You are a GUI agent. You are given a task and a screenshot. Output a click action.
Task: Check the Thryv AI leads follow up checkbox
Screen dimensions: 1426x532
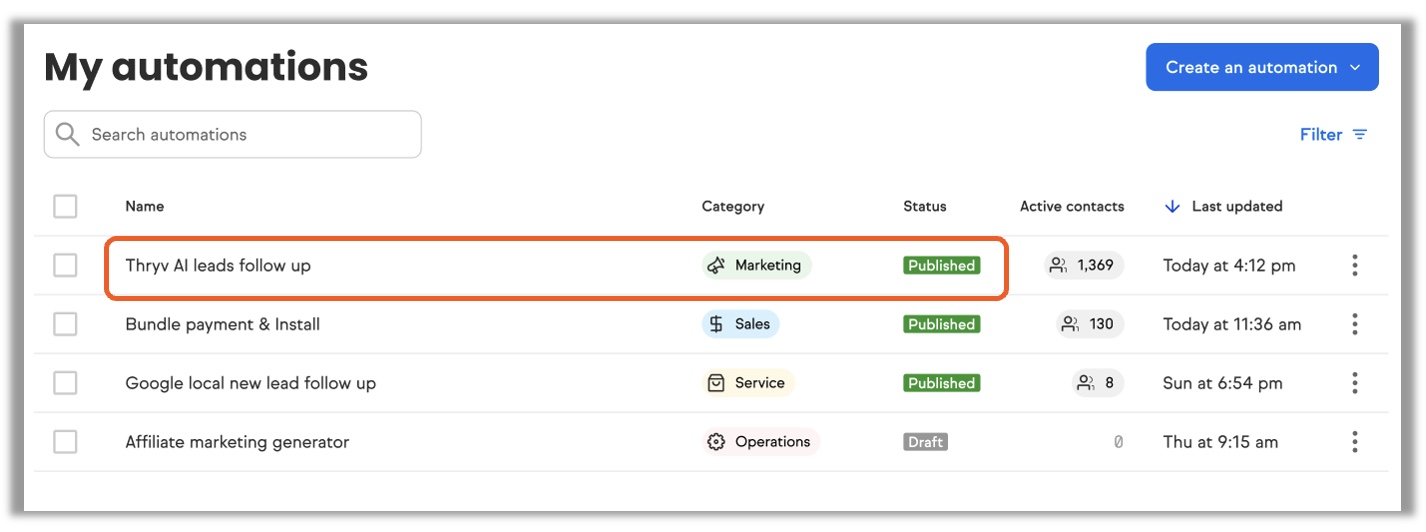[x=65, y=265]
